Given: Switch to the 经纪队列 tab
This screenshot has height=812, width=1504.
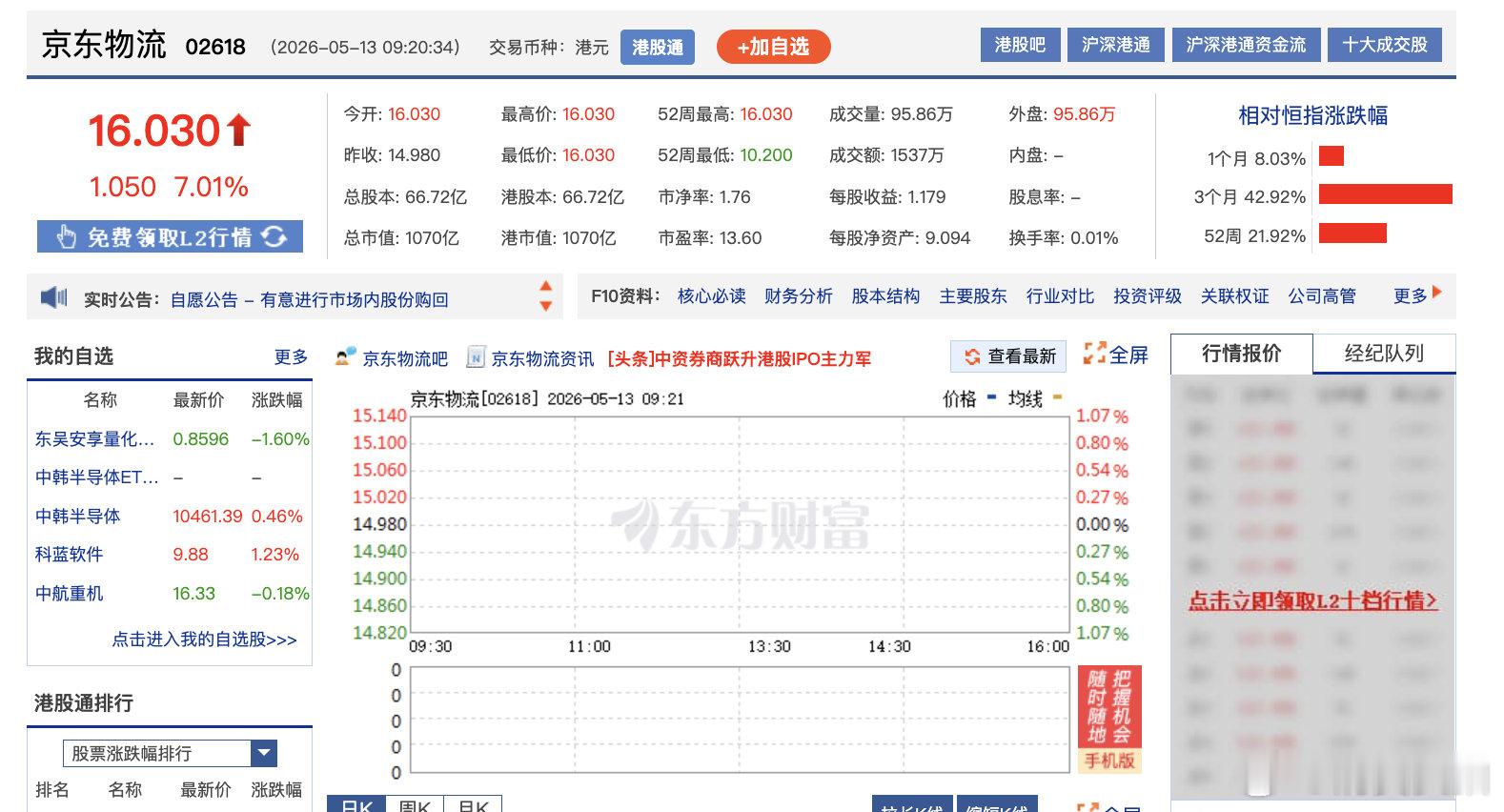Looking at the screenshot, I should tap(1384, 354).
